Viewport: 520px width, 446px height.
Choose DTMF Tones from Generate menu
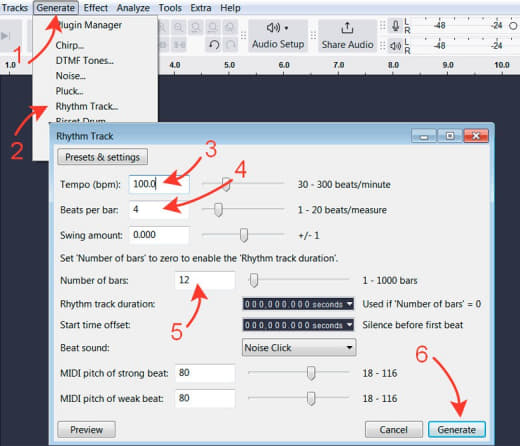[85, 60]
